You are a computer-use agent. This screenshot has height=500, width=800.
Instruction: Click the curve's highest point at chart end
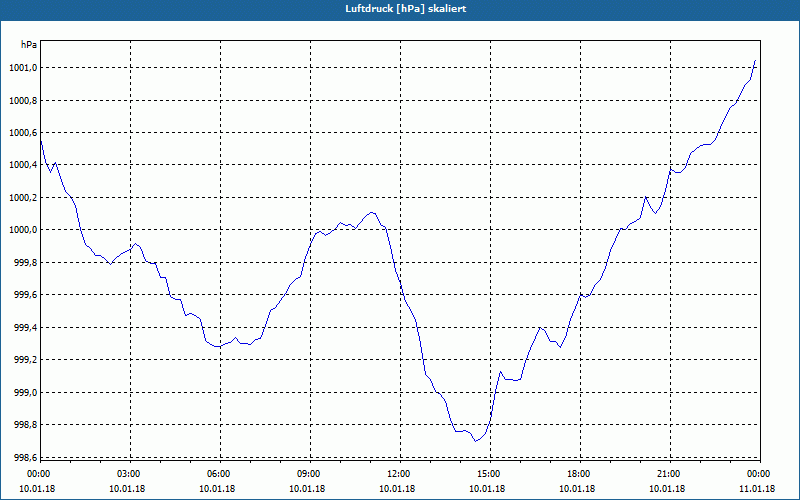click(755, 60)
